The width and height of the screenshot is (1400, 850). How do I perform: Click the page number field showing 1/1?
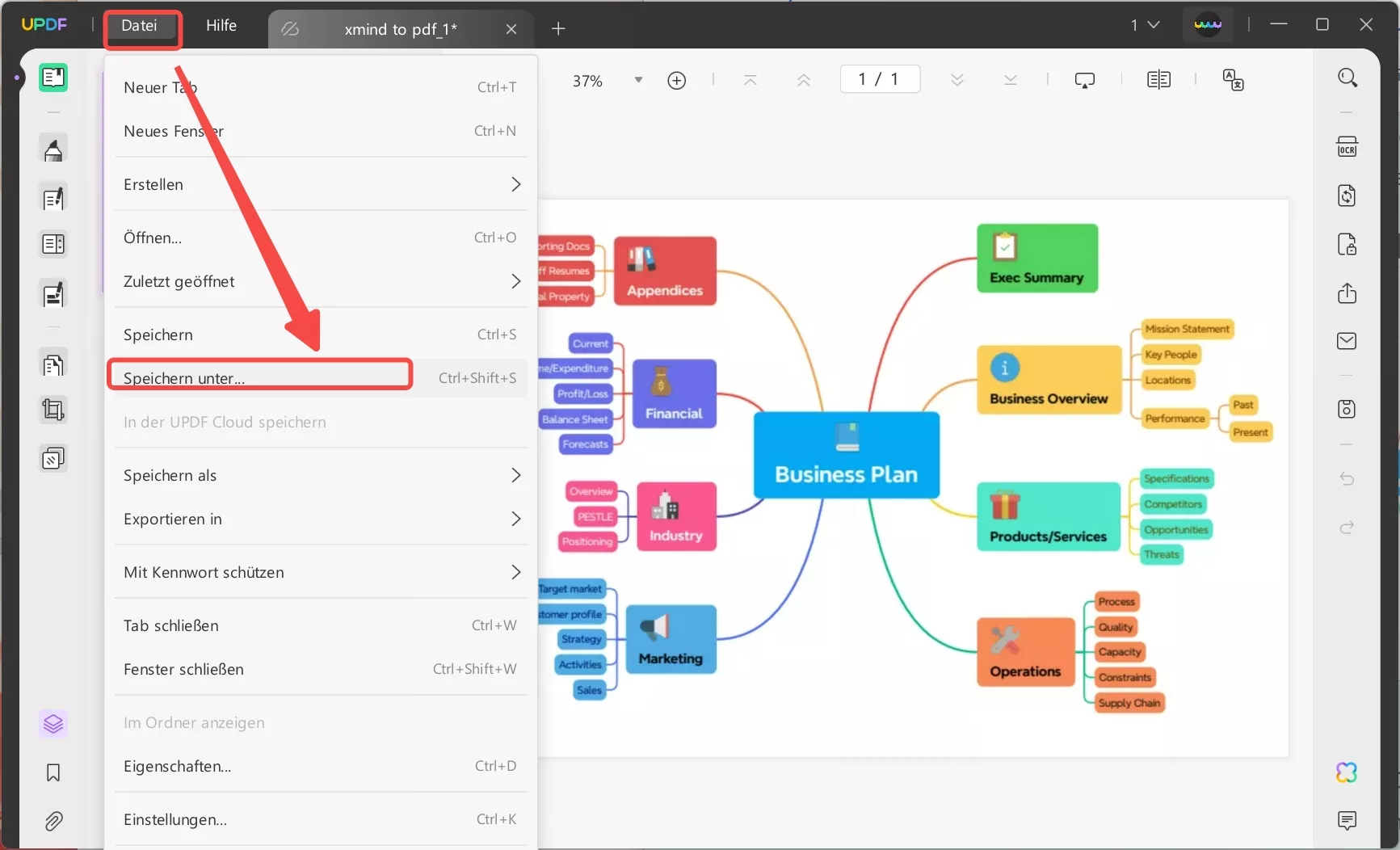tap(880, 78)
